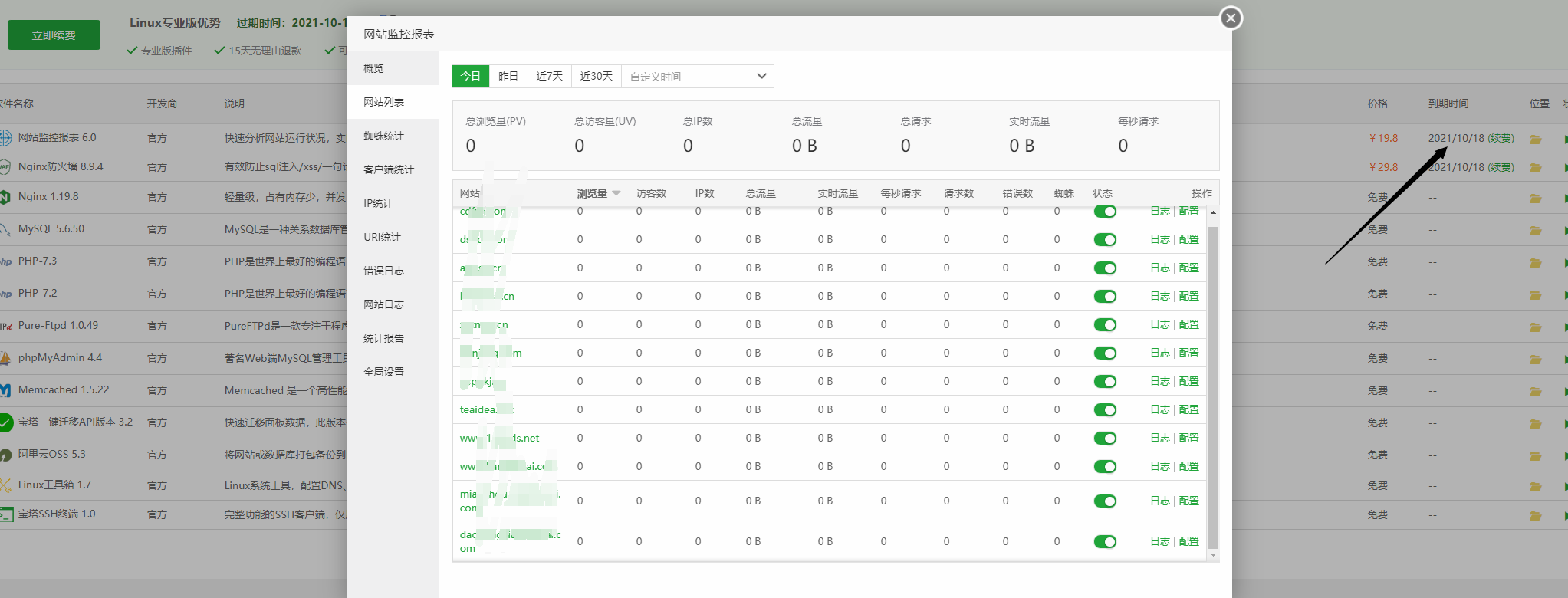Open folder icon in Pure-Ftpd row
Viewport: 1568px width, 598px height.
(1535, 327)
